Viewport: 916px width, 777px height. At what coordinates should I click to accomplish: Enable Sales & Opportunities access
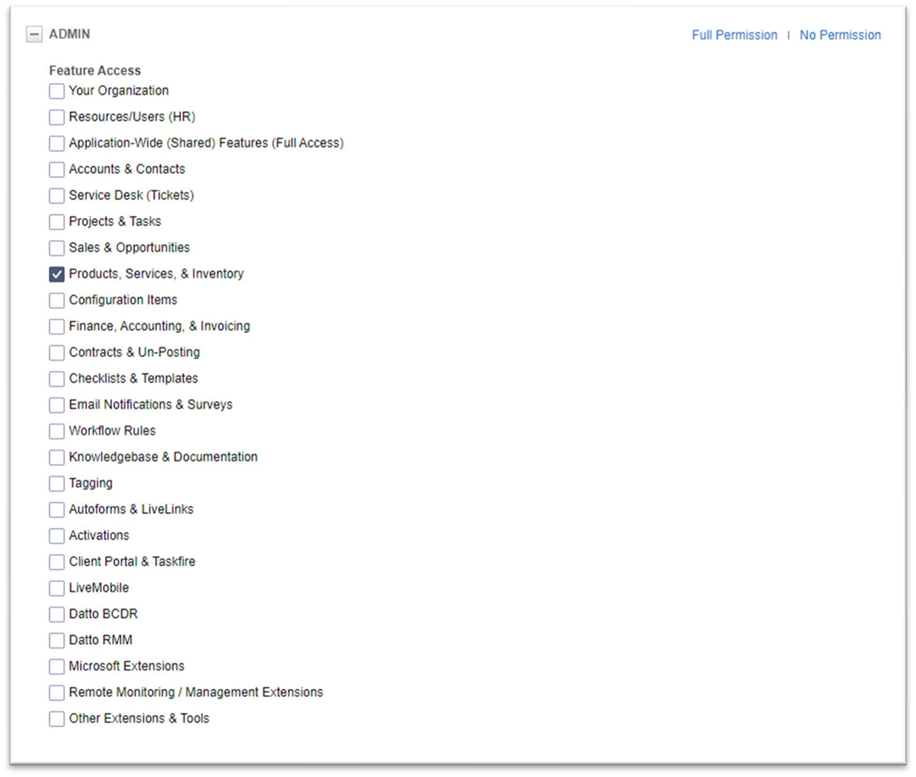coord(56,247)
